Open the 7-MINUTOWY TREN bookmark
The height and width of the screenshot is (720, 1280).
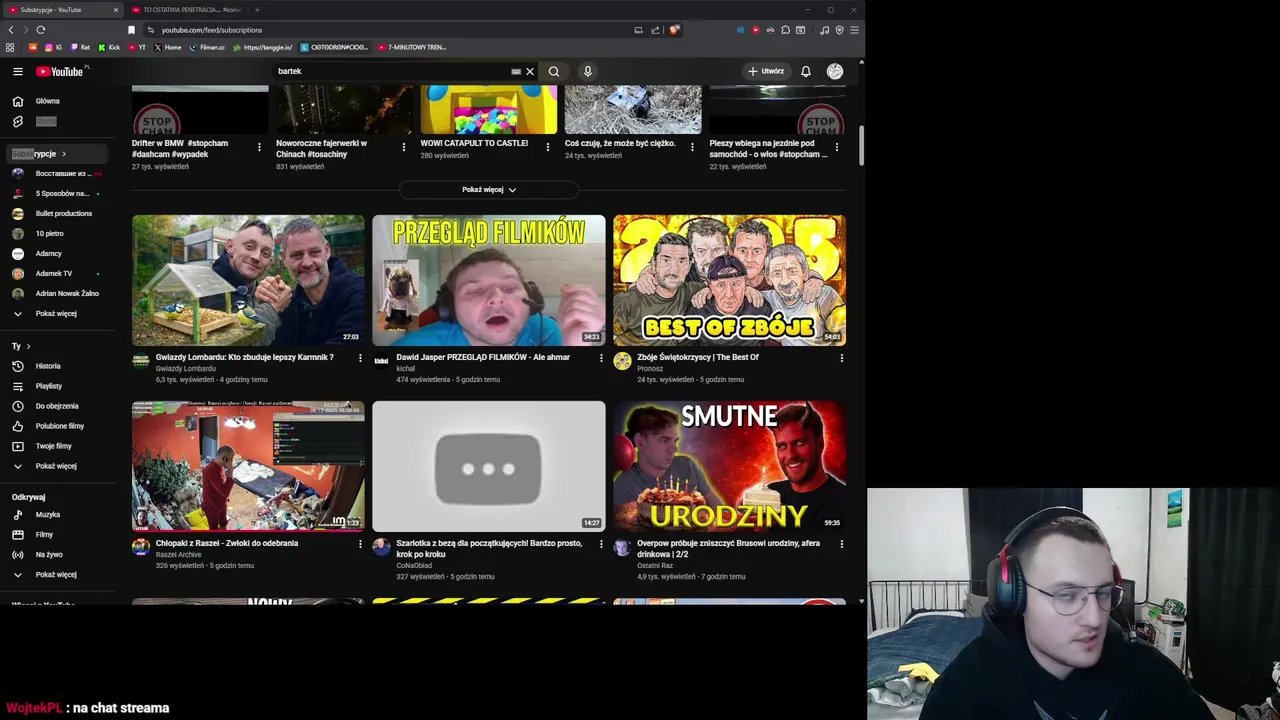(412, 47)
